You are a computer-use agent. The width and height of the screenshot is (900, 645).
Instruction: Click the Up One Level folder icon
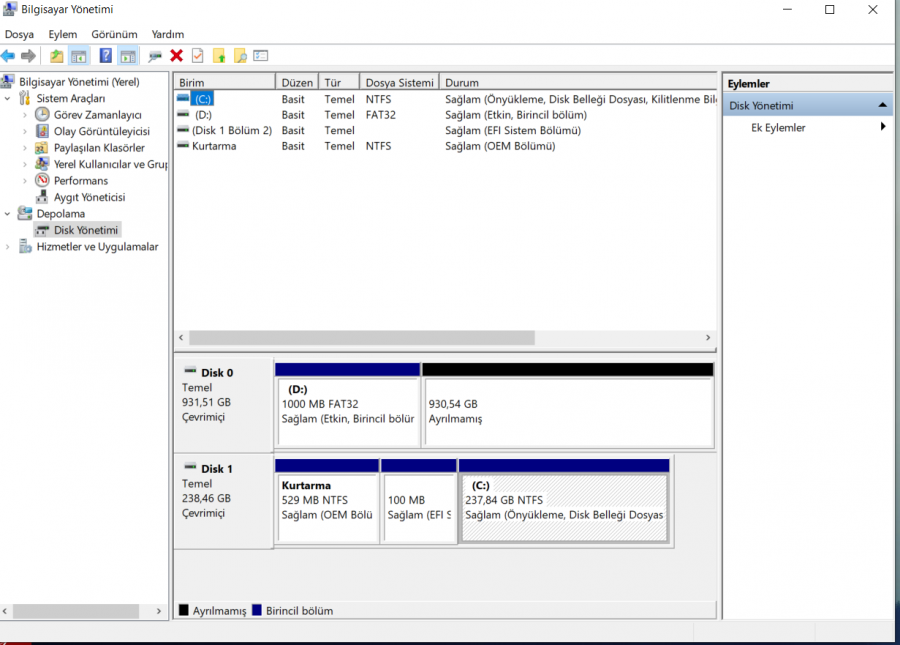[57, 56]
